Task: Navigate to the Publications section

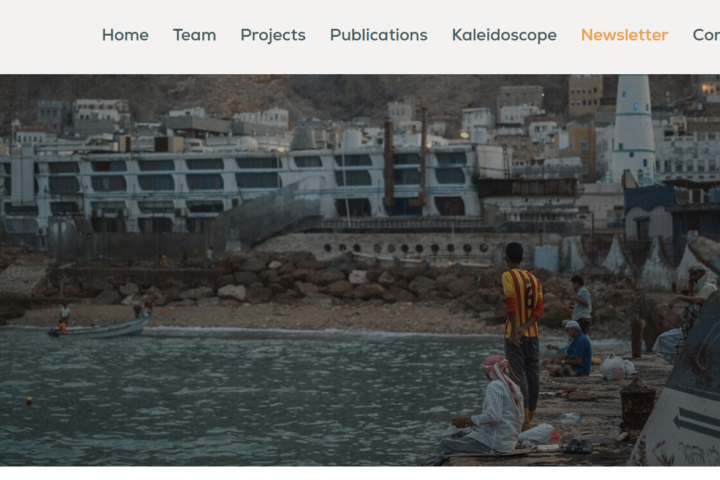Action: [x=378, y=35]
